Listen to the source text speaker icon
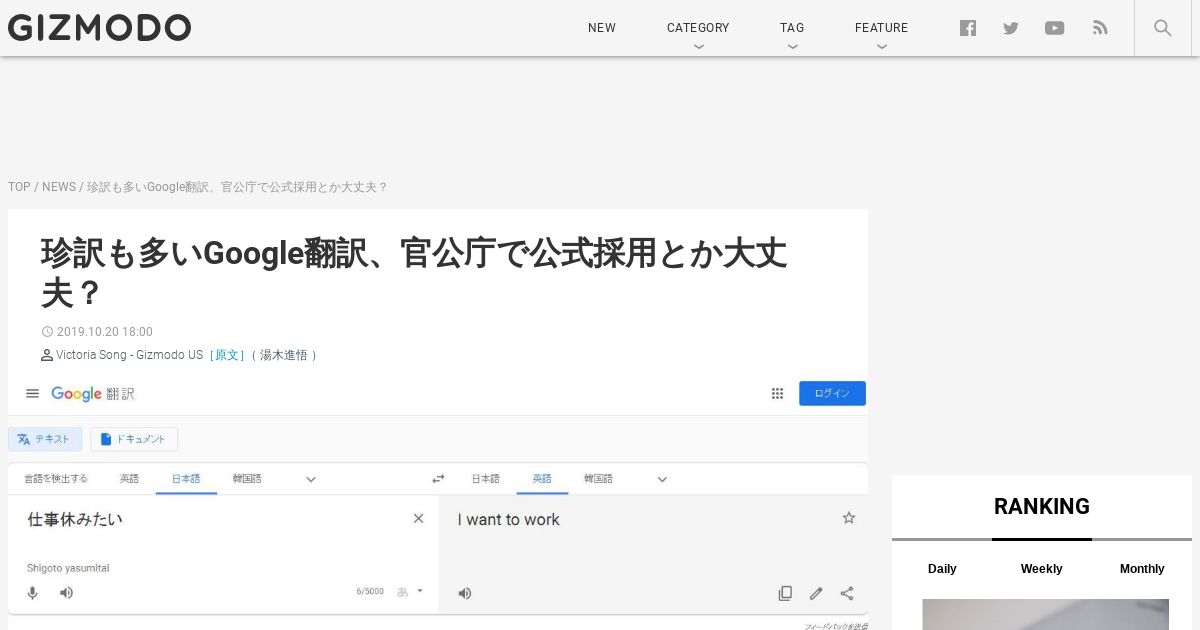 [x=66, y=592]
